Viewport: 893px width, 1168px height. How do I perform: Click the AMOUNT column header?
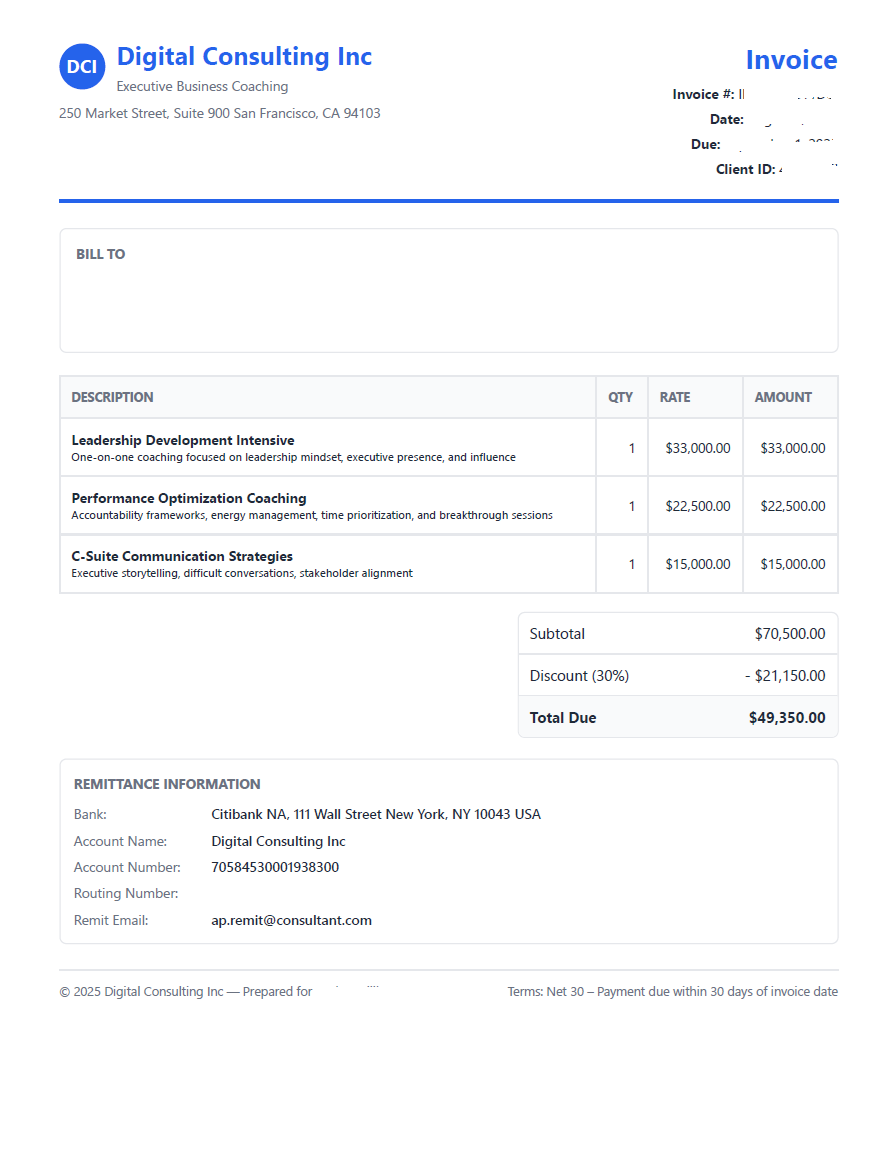pyautogui.click(x=783, y=397)
